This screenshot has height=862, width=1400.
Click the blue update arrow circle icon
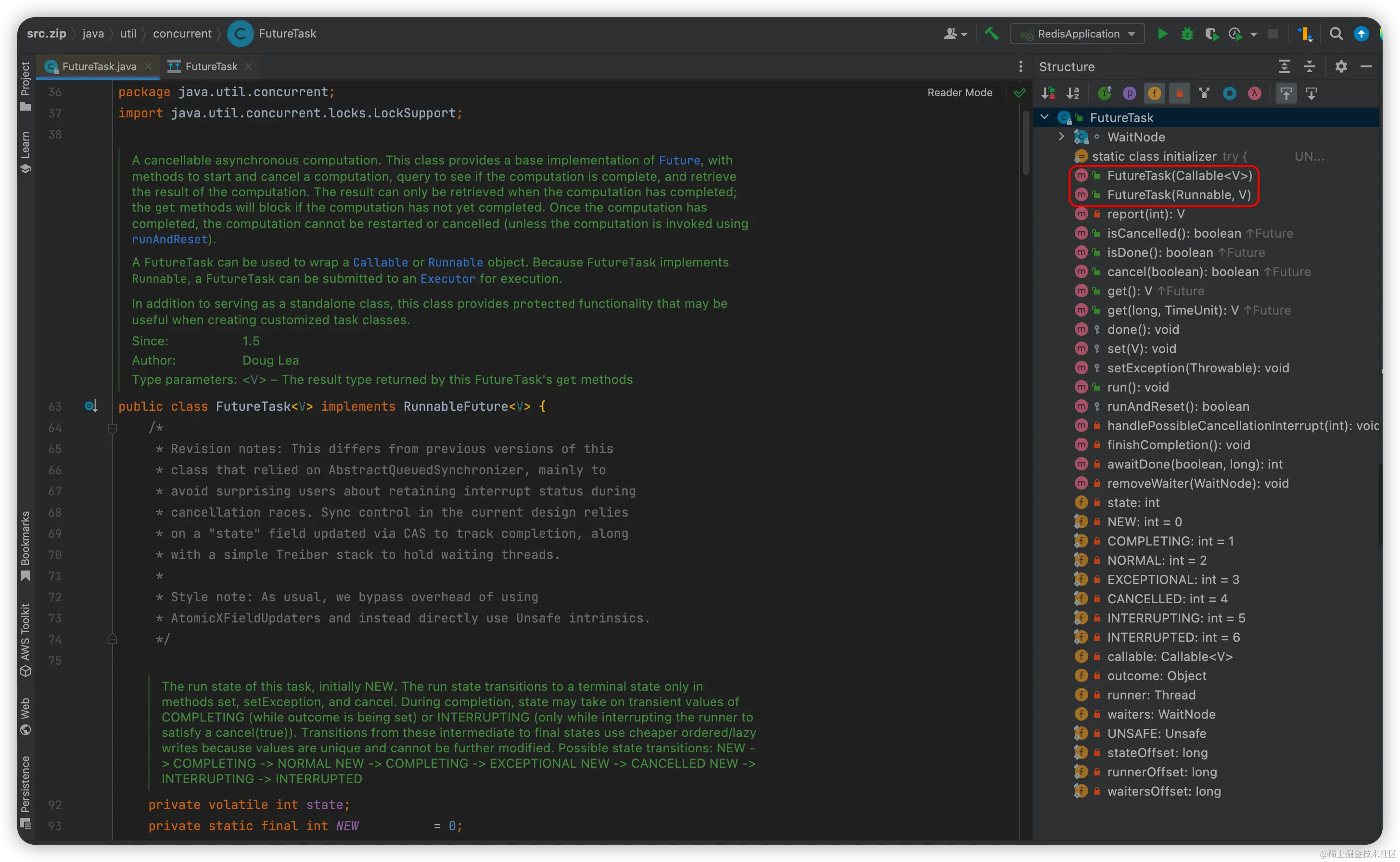click(x=1361, y=34)
